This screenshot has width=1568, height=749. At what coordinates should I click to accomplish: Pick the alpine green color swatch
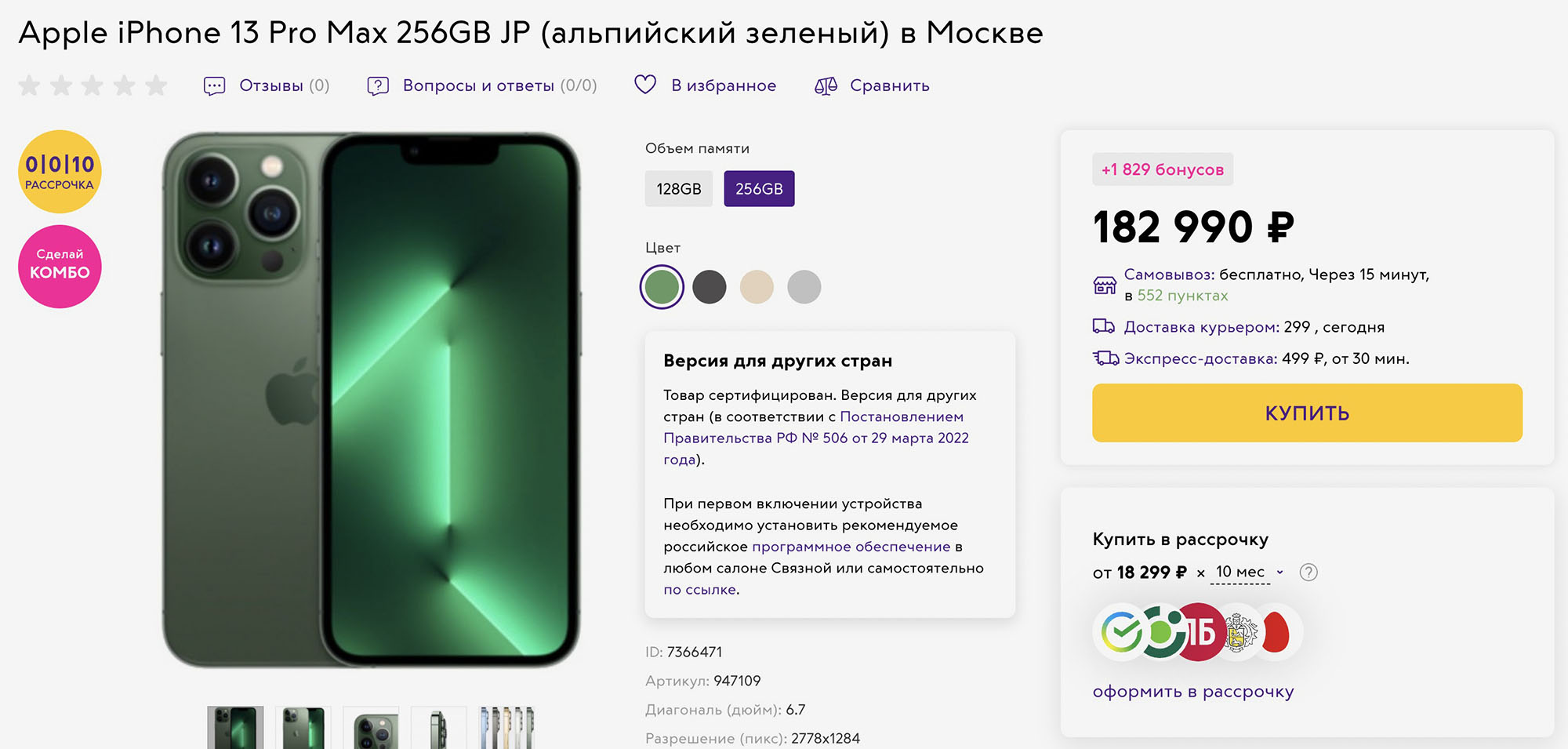[662, 287]
